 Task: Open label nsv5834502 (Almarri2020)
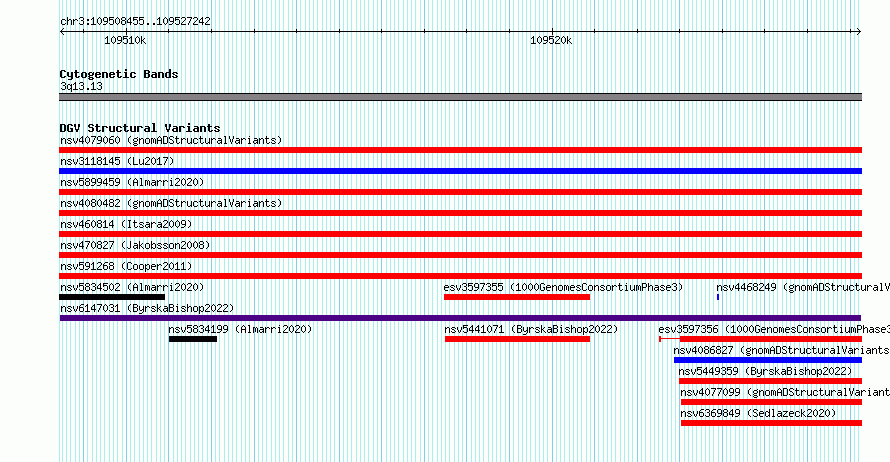[132, 287]
